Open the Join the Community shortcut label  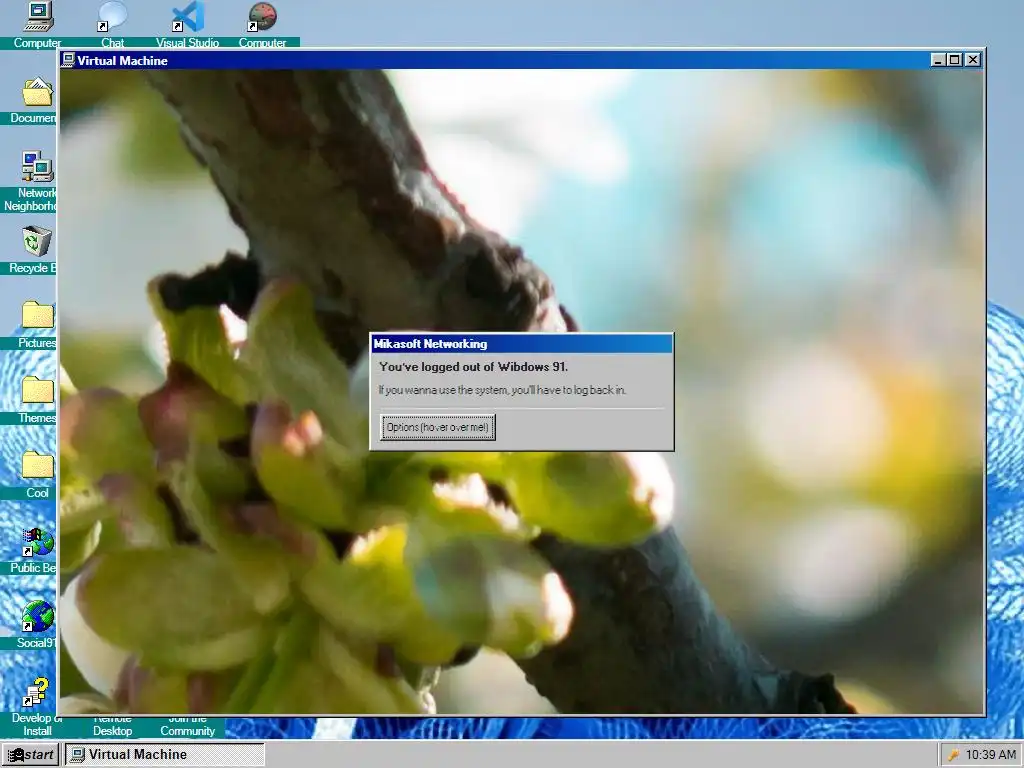[x=187, y=725]
